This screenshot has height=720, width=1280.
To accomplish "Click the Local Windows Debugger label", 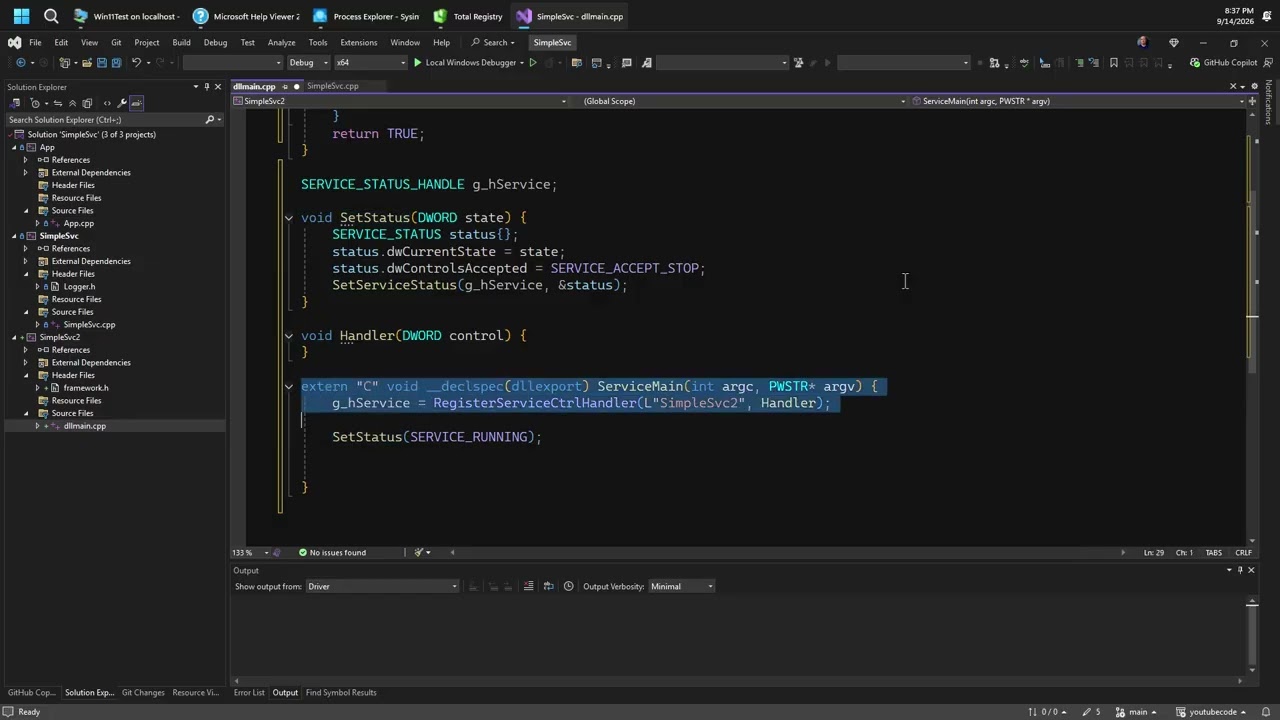I will [x=471, y=63].
